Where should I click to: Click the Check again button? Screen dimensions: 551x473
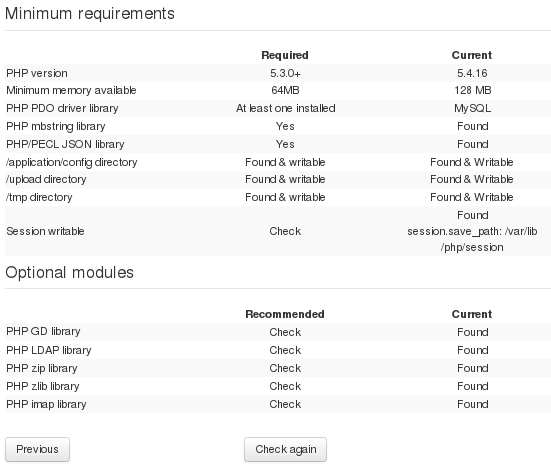click(285, 449)
